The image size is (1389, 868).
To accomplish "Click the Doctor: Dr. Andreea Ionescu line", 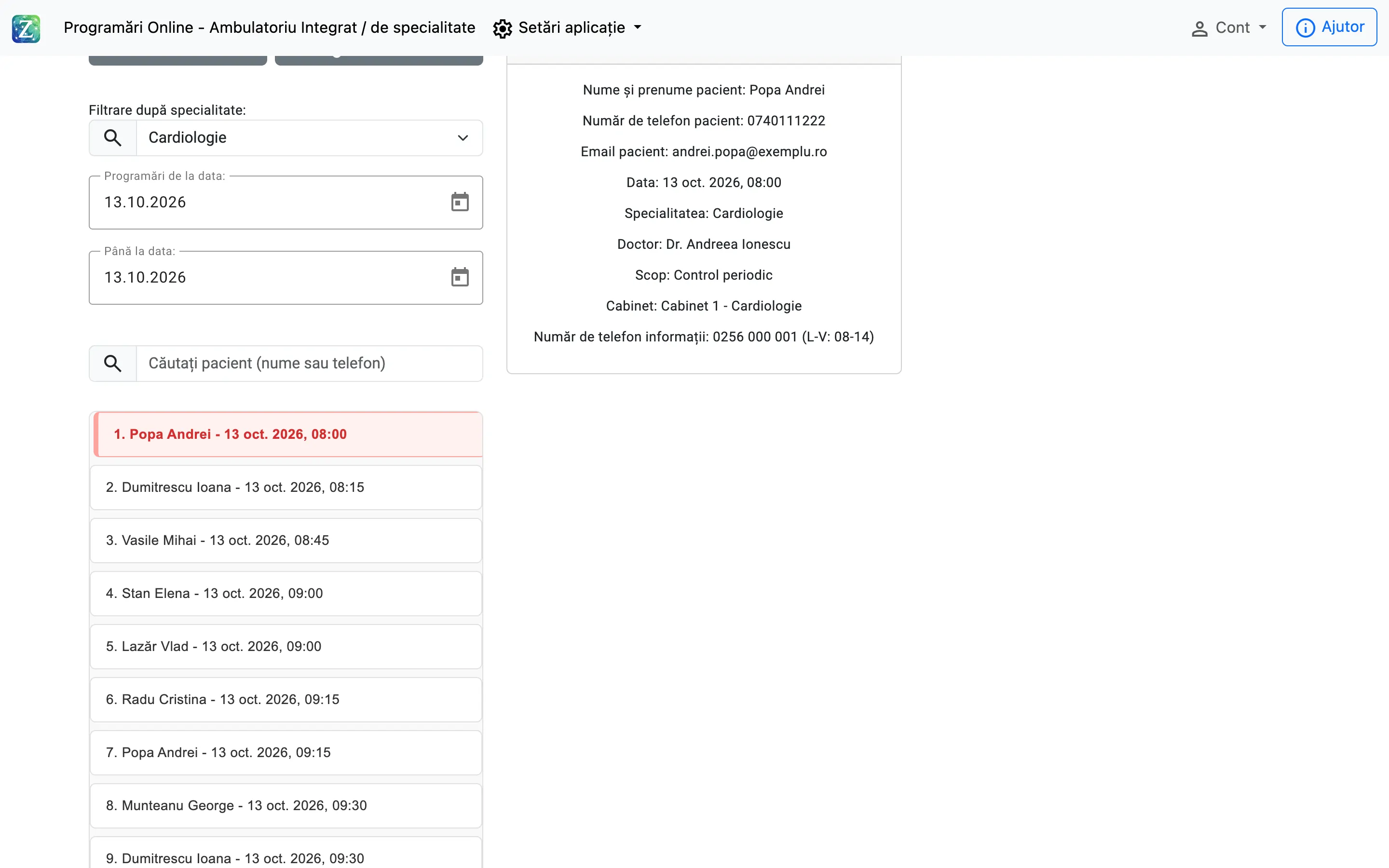I will pyautogui.click(x=704, y=244).
